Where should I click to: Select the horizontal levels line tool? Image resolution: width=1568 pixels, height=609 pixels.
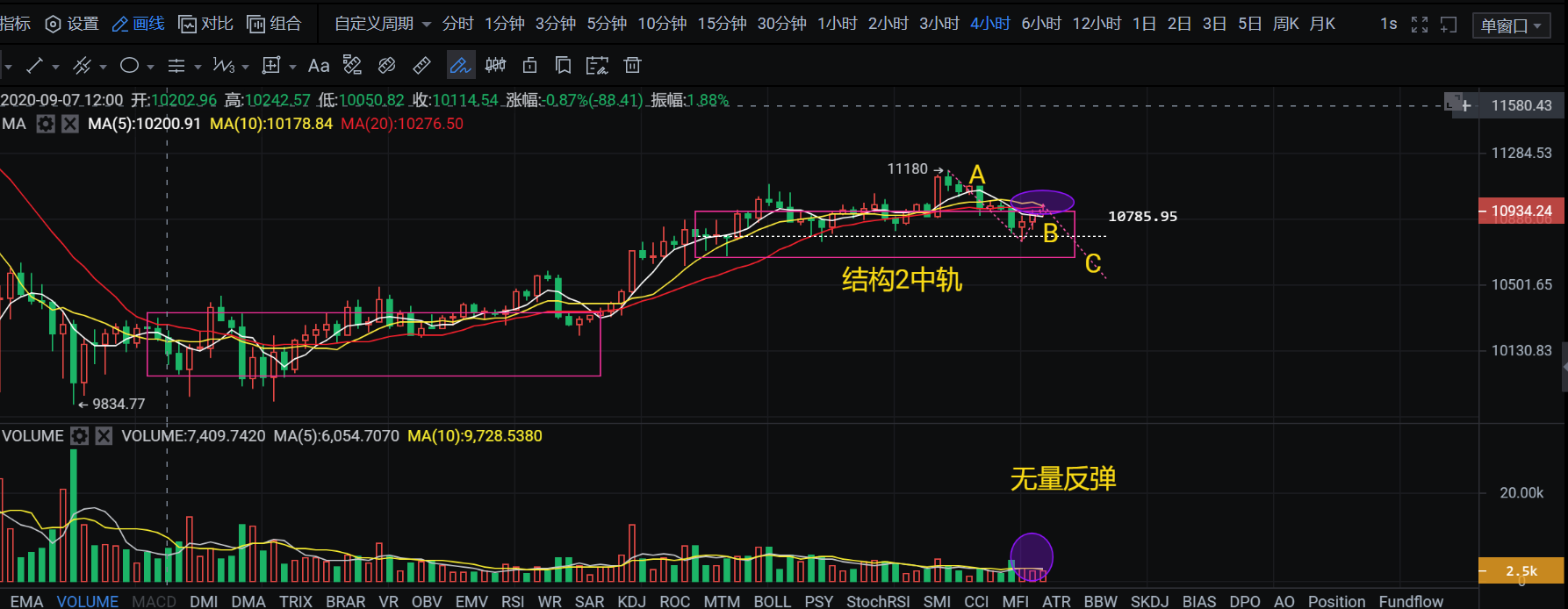176,65
